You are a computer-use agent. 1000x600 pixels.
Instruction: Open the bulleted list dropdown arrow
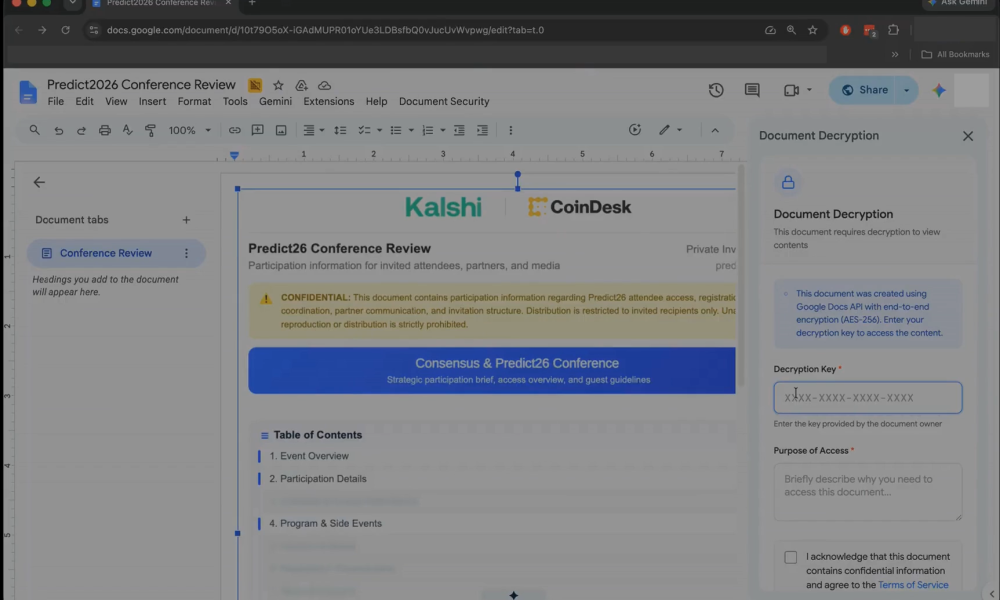tap(411, 130)
